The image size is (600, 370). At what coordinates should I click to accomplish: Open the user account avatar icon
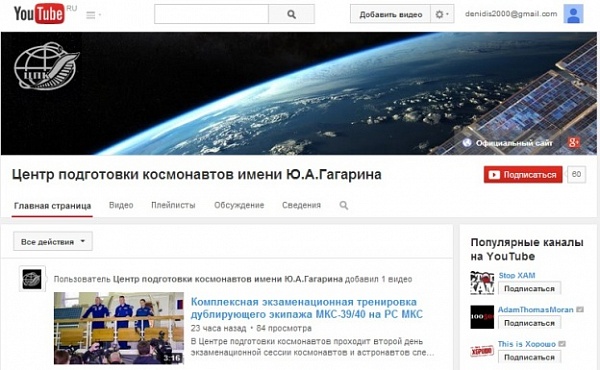tap(573, 14)
